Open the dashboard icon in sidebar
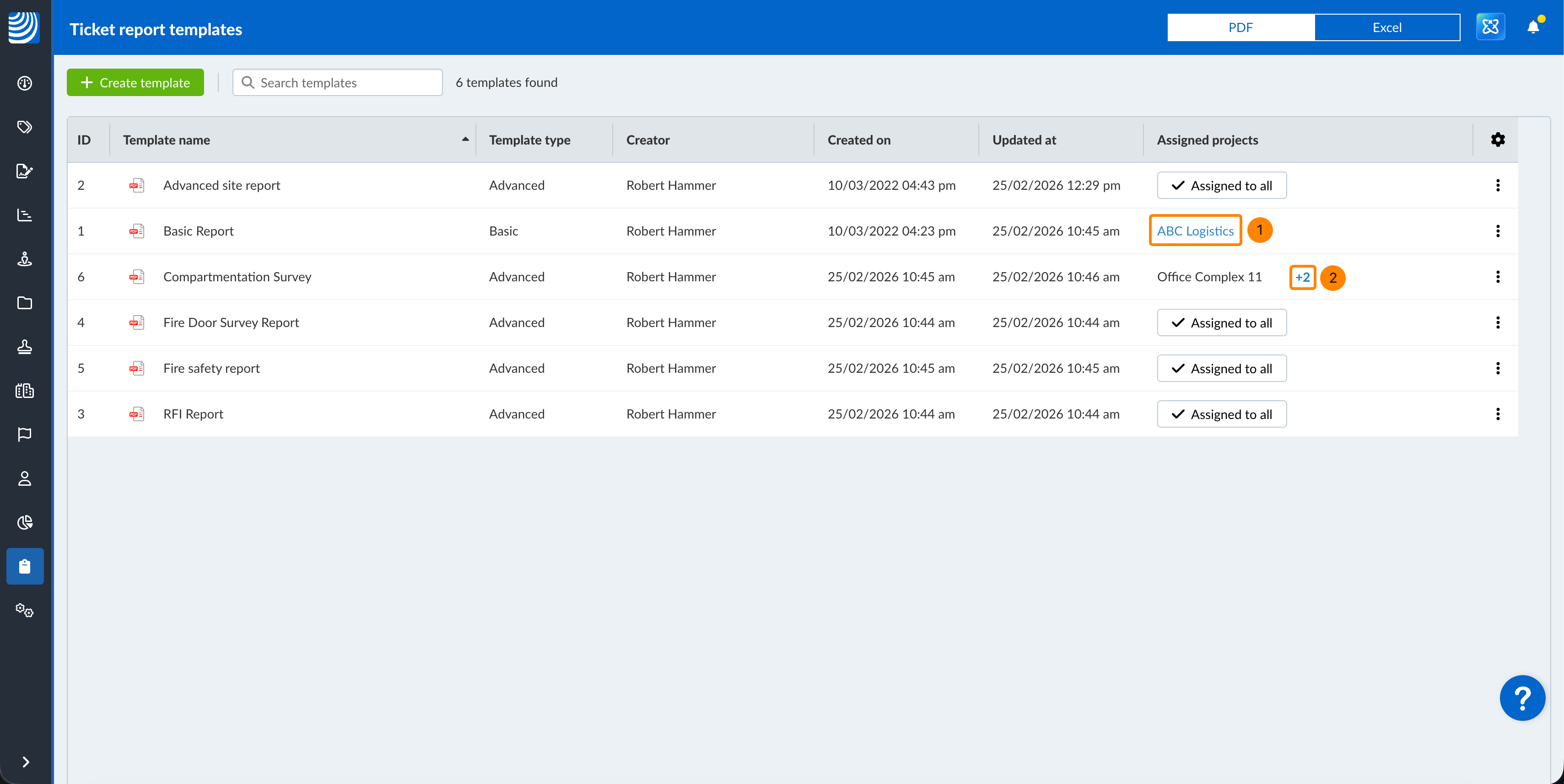Screen dimensions: 1564x784 click(x=25, y=83)
